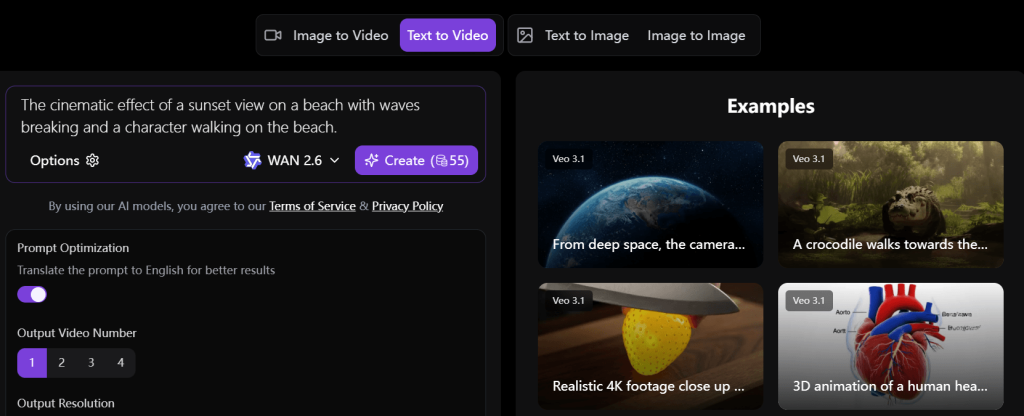The height and width of the screenshot is (416, 1024).
Task: Switch to the Image to Image tab
Action: (x=696, y=35)
